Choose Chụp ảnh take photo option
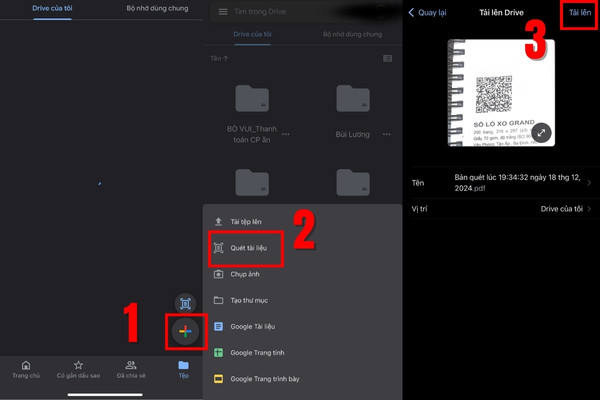This screenshot has height=400, width=600. tap(302, 274)
